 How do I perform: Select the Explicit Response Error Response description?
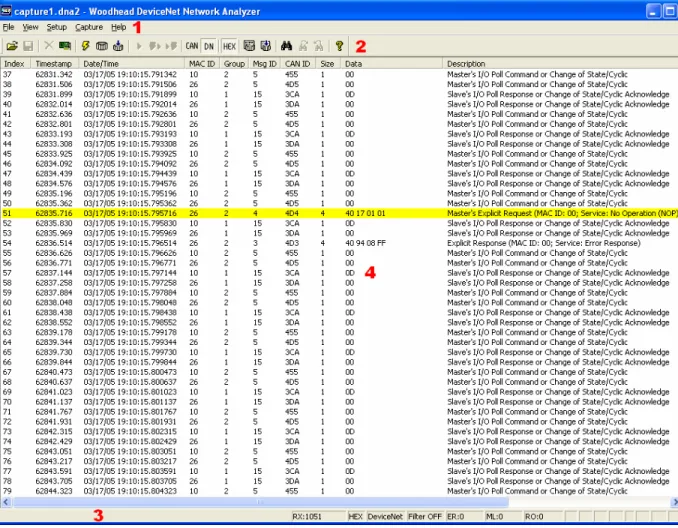pos(544,243)
